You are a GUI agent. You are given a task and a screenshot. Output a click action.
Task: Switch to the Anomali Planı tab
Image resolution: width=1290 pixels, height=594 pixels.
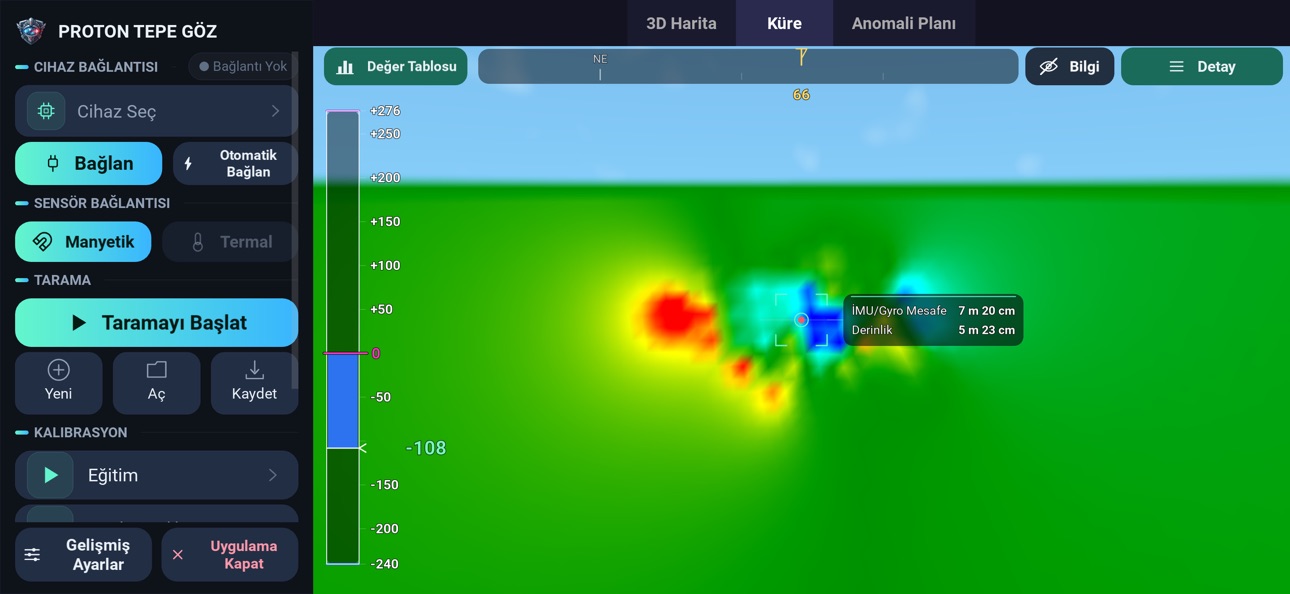pos(904,23)
